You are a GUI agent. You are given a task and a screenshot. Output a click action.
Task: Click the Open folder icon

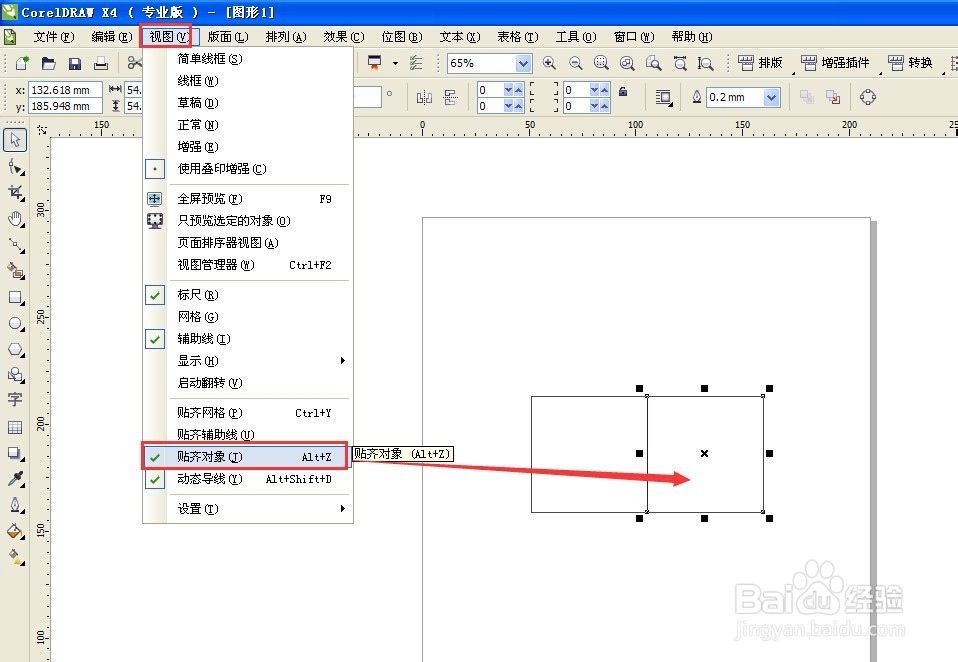click(x=48, y=63)
